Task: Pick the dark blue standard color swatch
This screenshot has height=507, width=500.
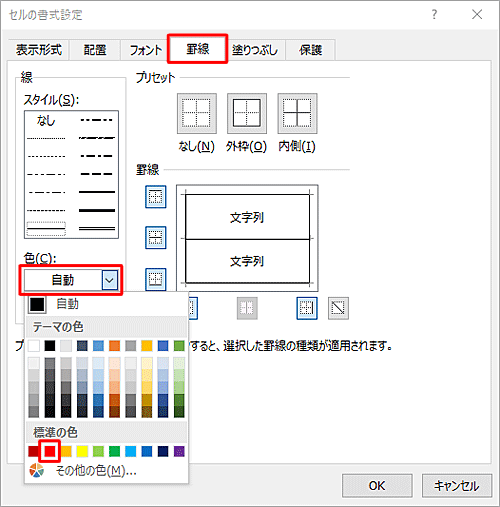Action: tap(163, 451)
